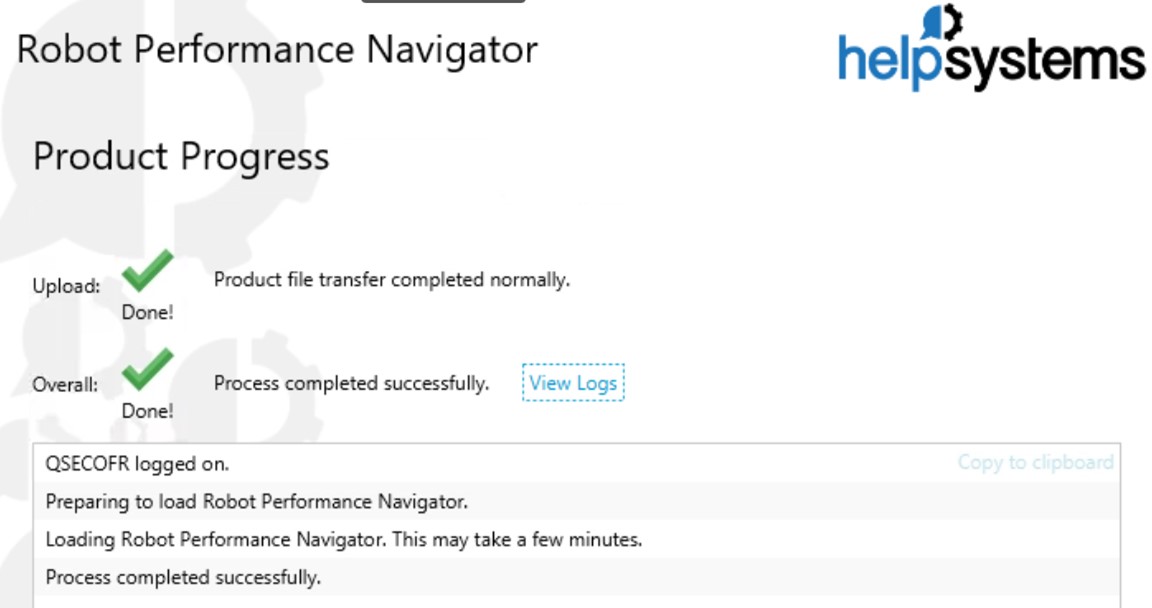Click 'Done!' text under the Upload checkmark
This screenshot has height=608, width=1152.
point(147,312)
